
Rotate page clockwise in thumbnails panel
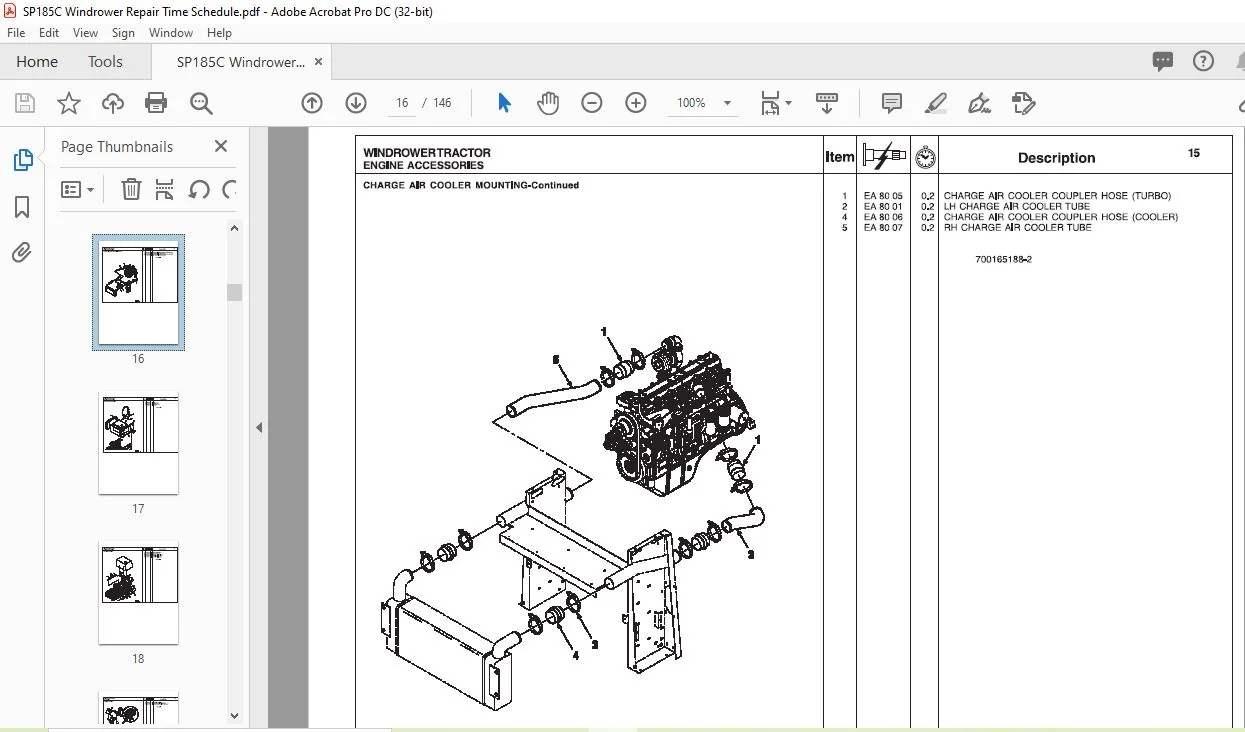click(x=229, y=189)
